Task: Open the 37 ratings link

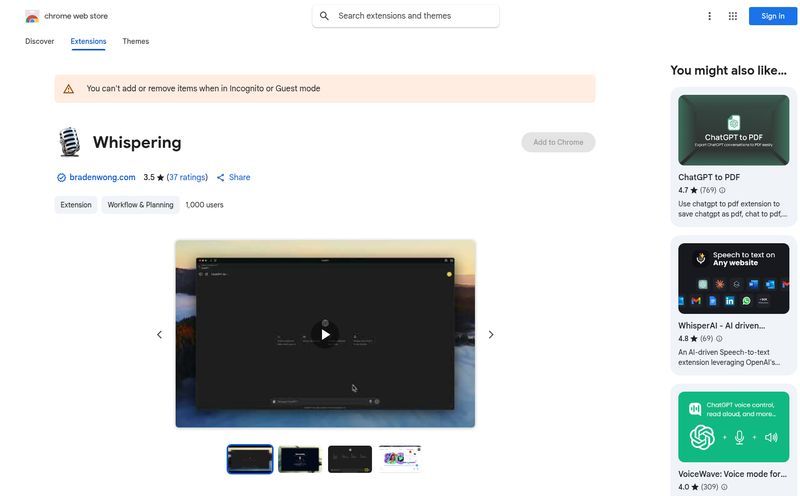Action: click(187, 178)
